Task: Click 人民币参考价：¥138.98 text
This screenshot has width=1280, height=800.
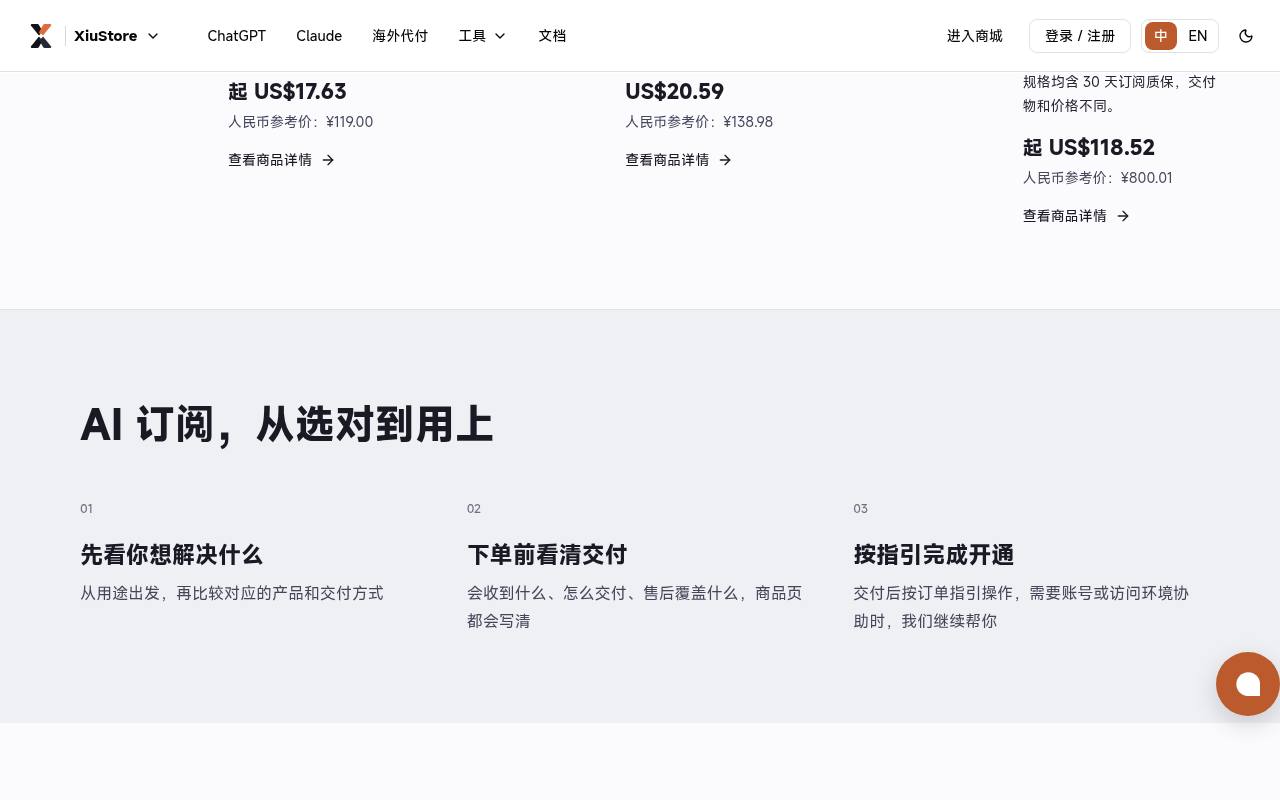Action: (699, 122)
